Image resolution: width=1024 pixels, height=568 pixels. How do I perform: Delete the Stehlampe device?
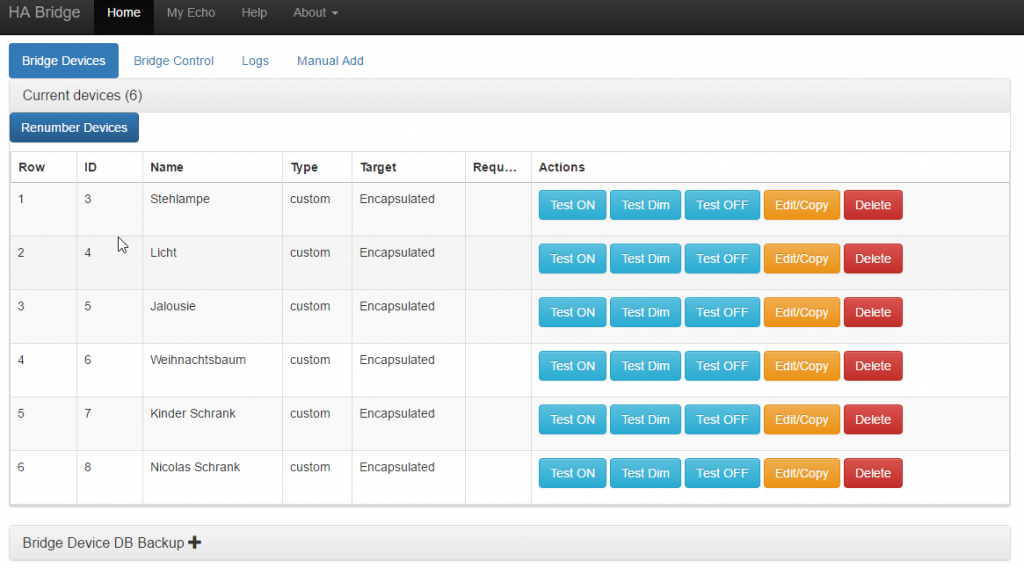coord(872,205)
